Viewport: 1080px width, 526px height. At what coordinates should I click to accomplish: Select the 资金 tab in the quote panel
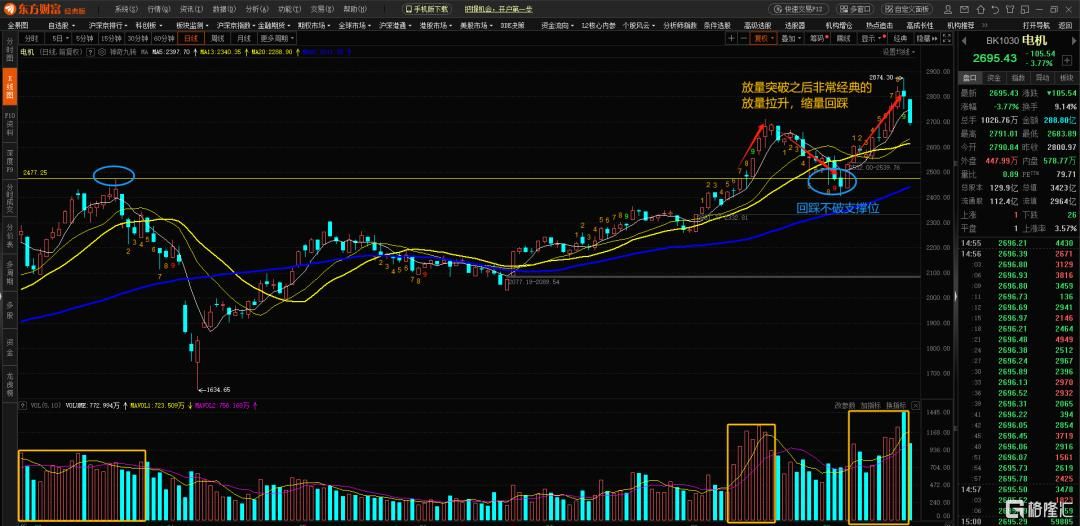pyautogui.click(x=993, y=77)
